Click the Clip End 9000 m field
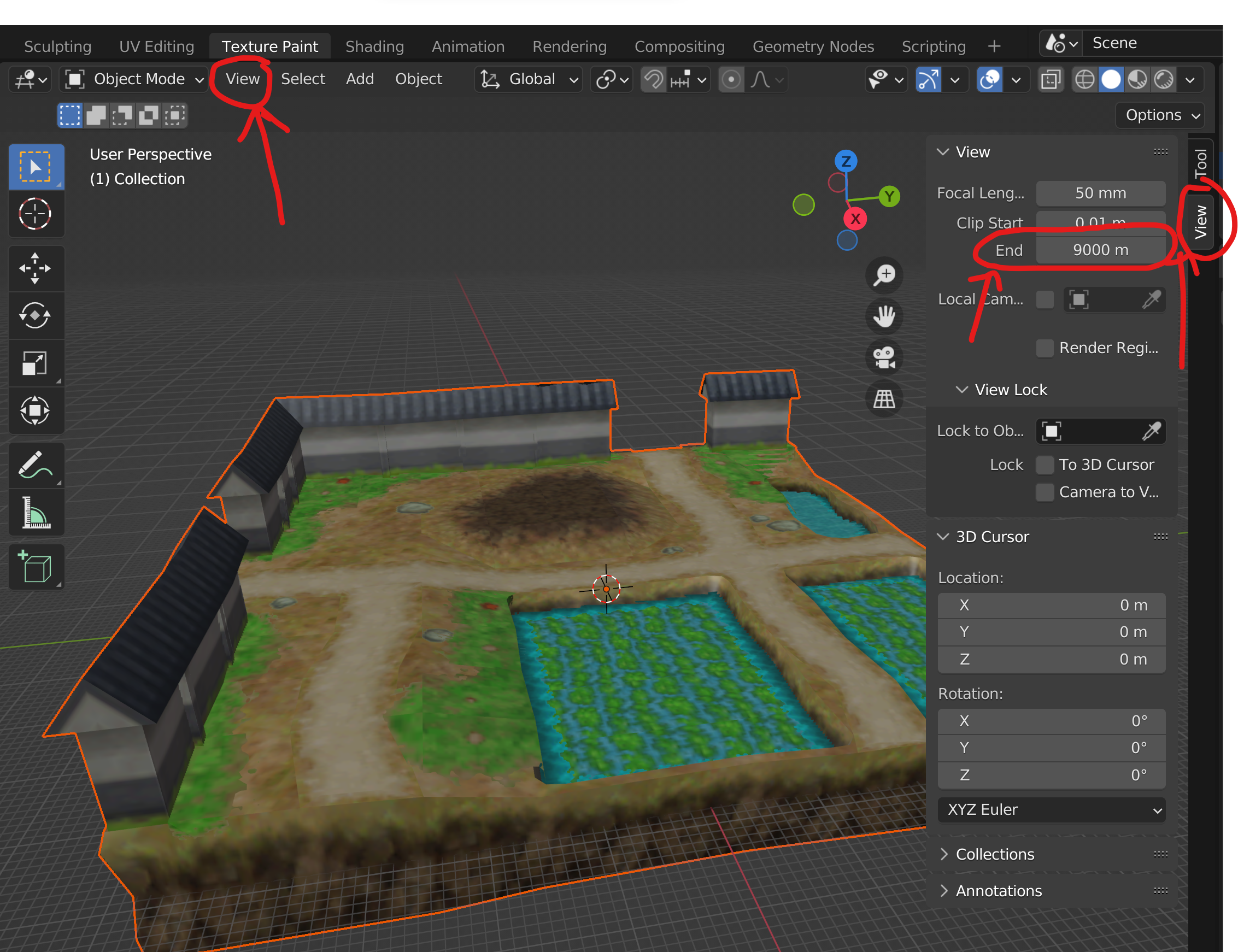Viewport: 1238px width, 952px height. (x=1100, y=250)
